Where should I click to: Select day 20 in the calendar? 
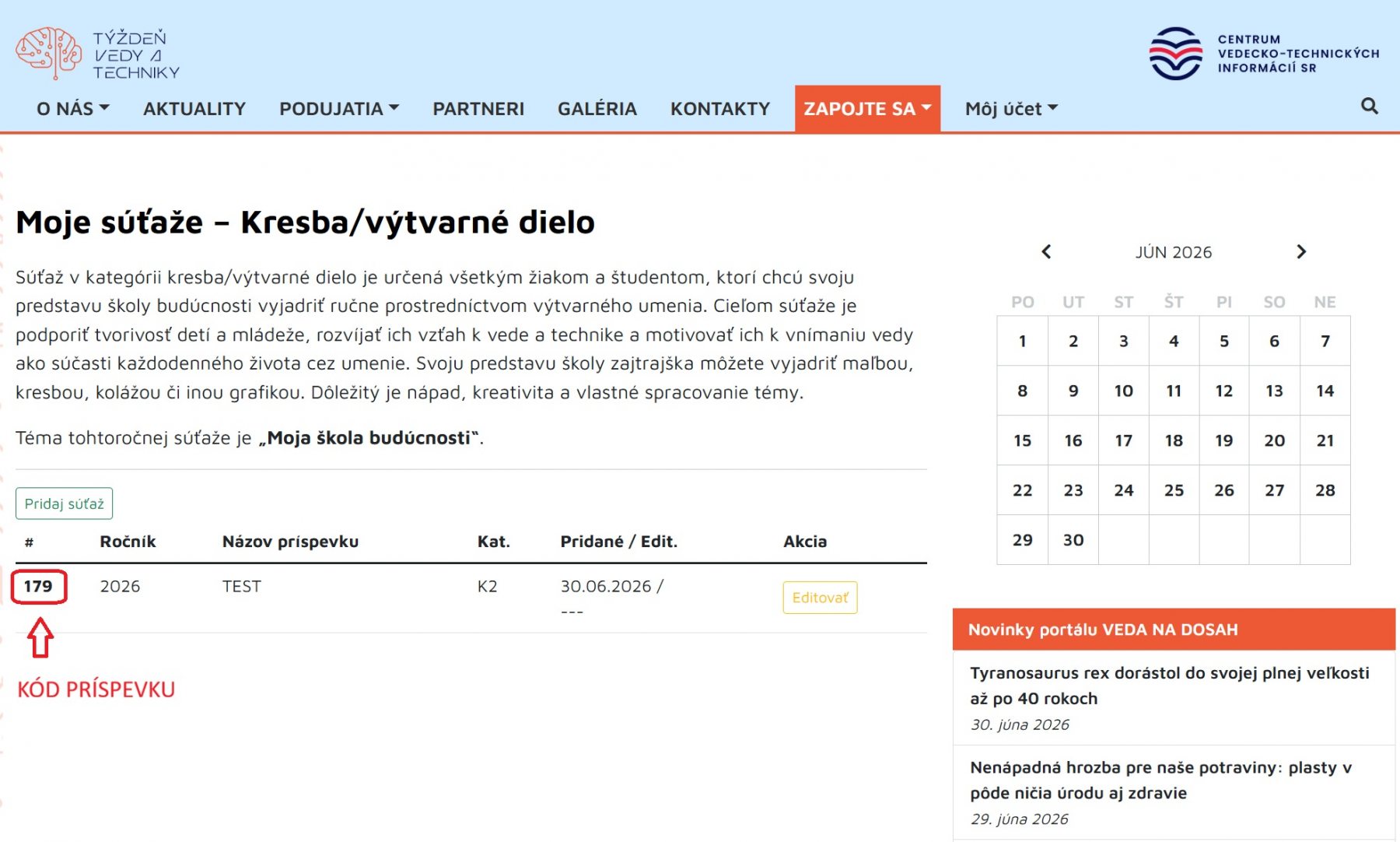pyautogui.click(x=1274, y=440)
